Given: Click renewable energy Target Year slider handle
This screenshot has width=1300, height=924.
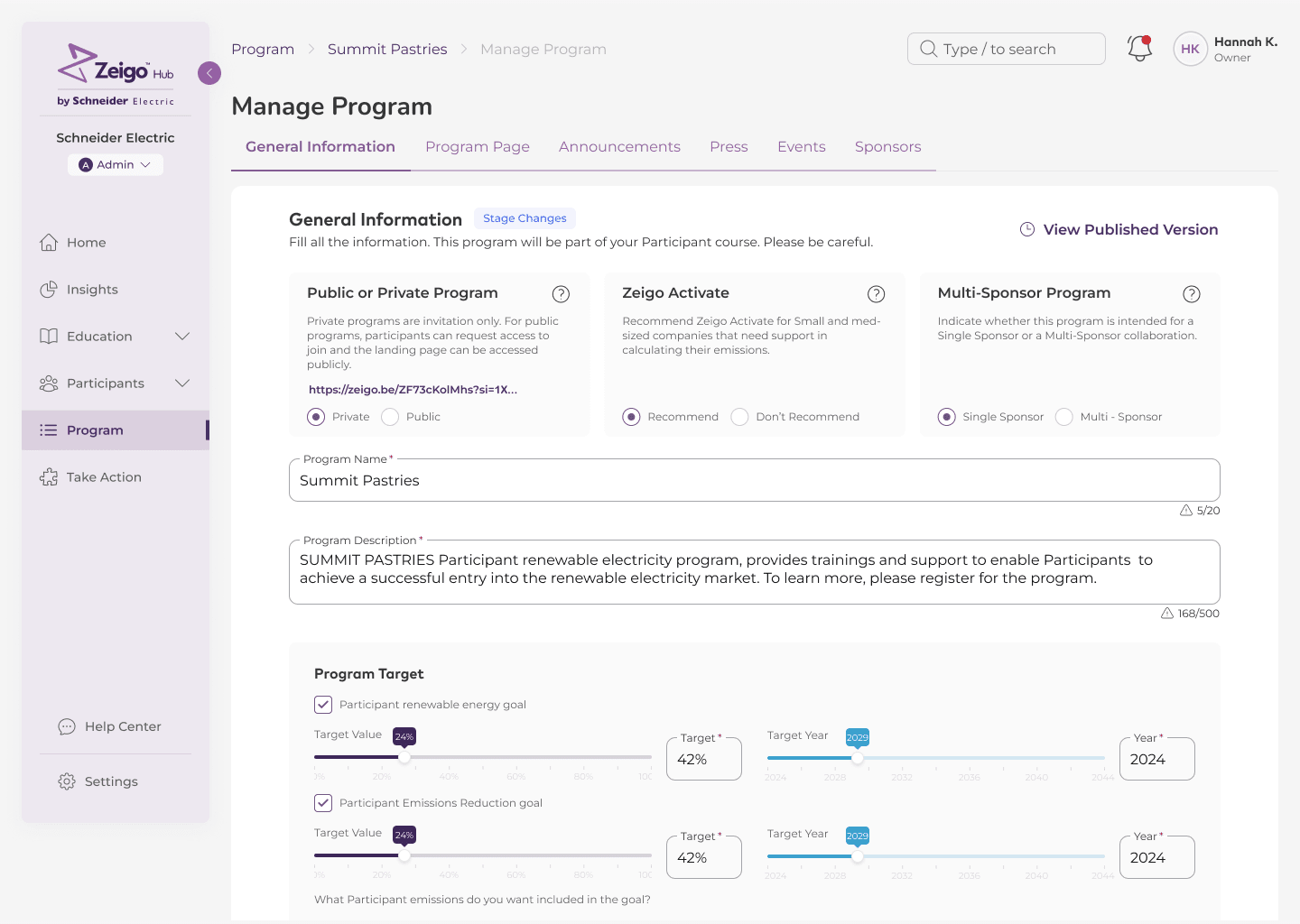Looking at the screenshot, I should tap(858, 758).
